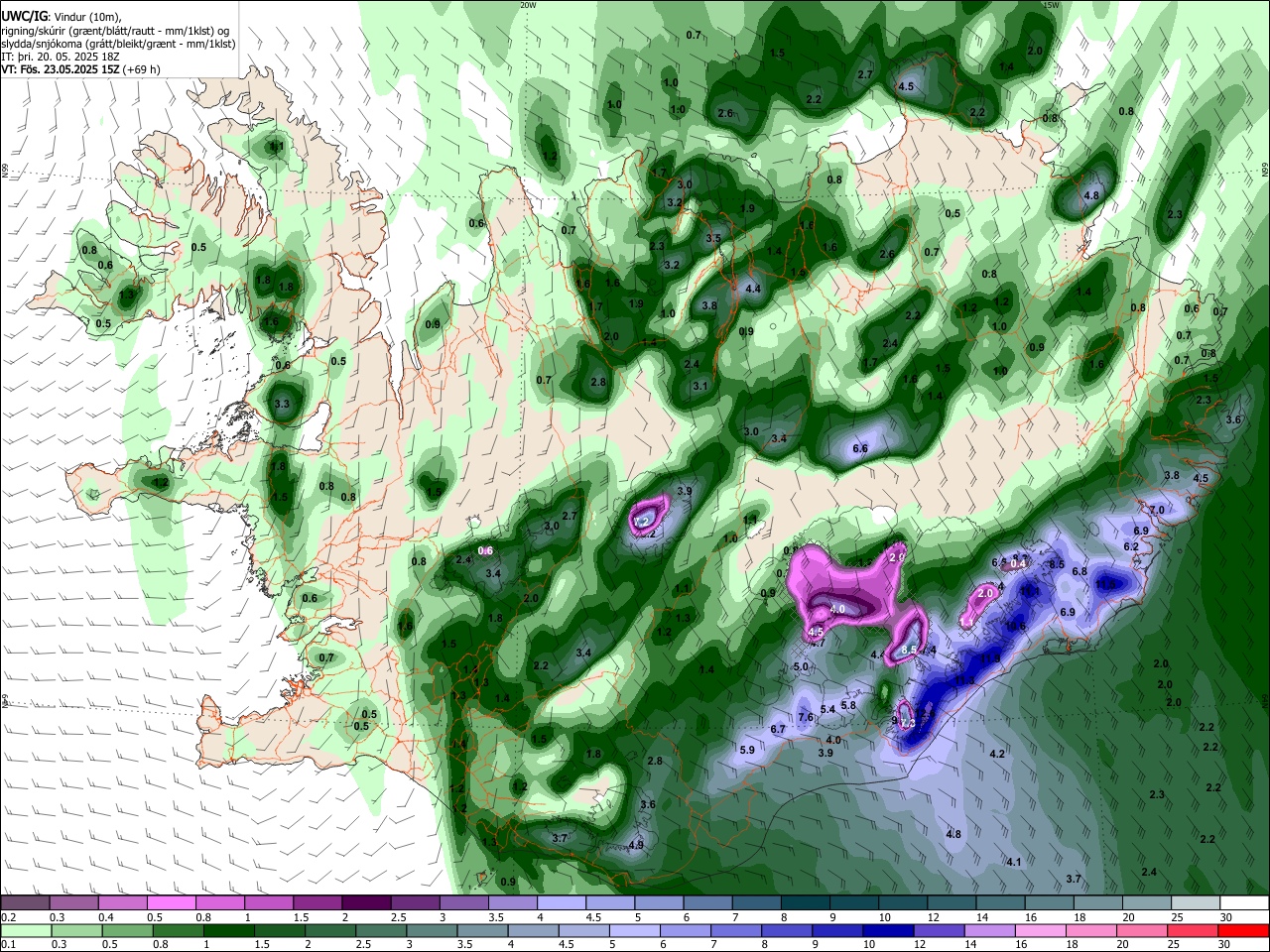Click the 'rigning/skúrir' legend description line
This screenshot has height=952, width=1270.
pyautogui.click(x=116, y=30)
